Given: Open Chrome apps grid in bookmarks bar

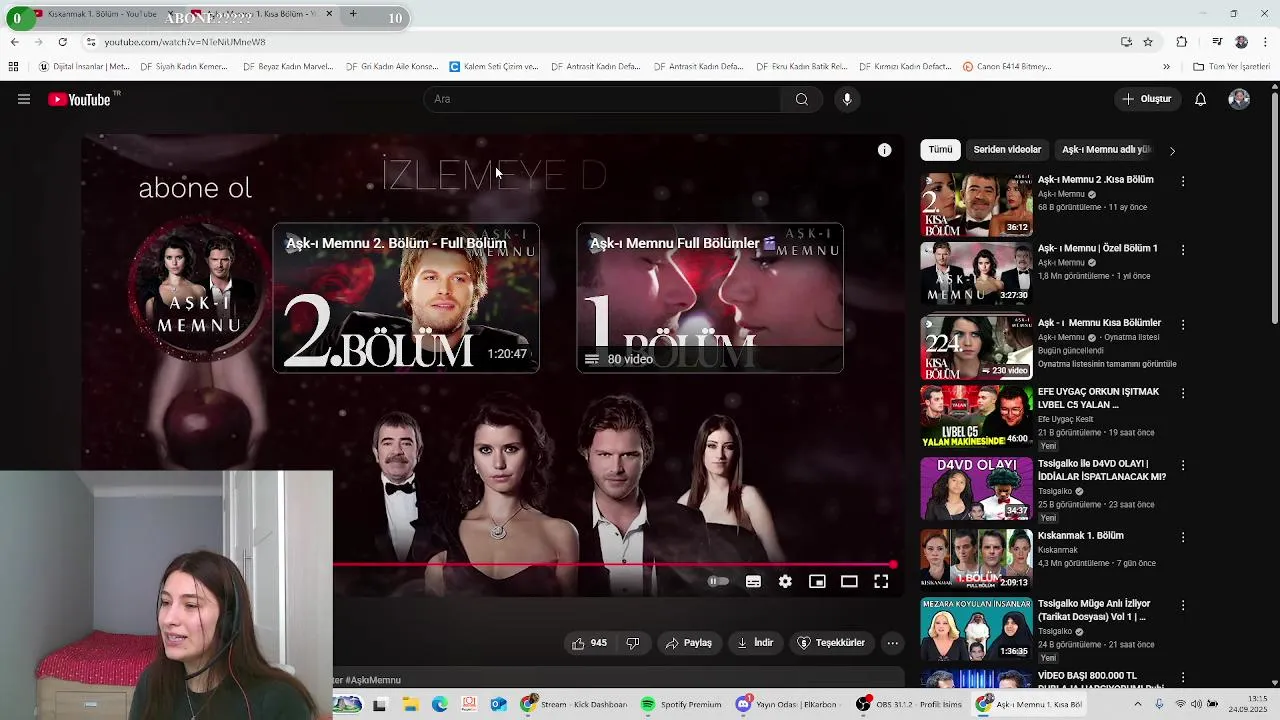Looking at the screenshot, I should coord(13,67).
